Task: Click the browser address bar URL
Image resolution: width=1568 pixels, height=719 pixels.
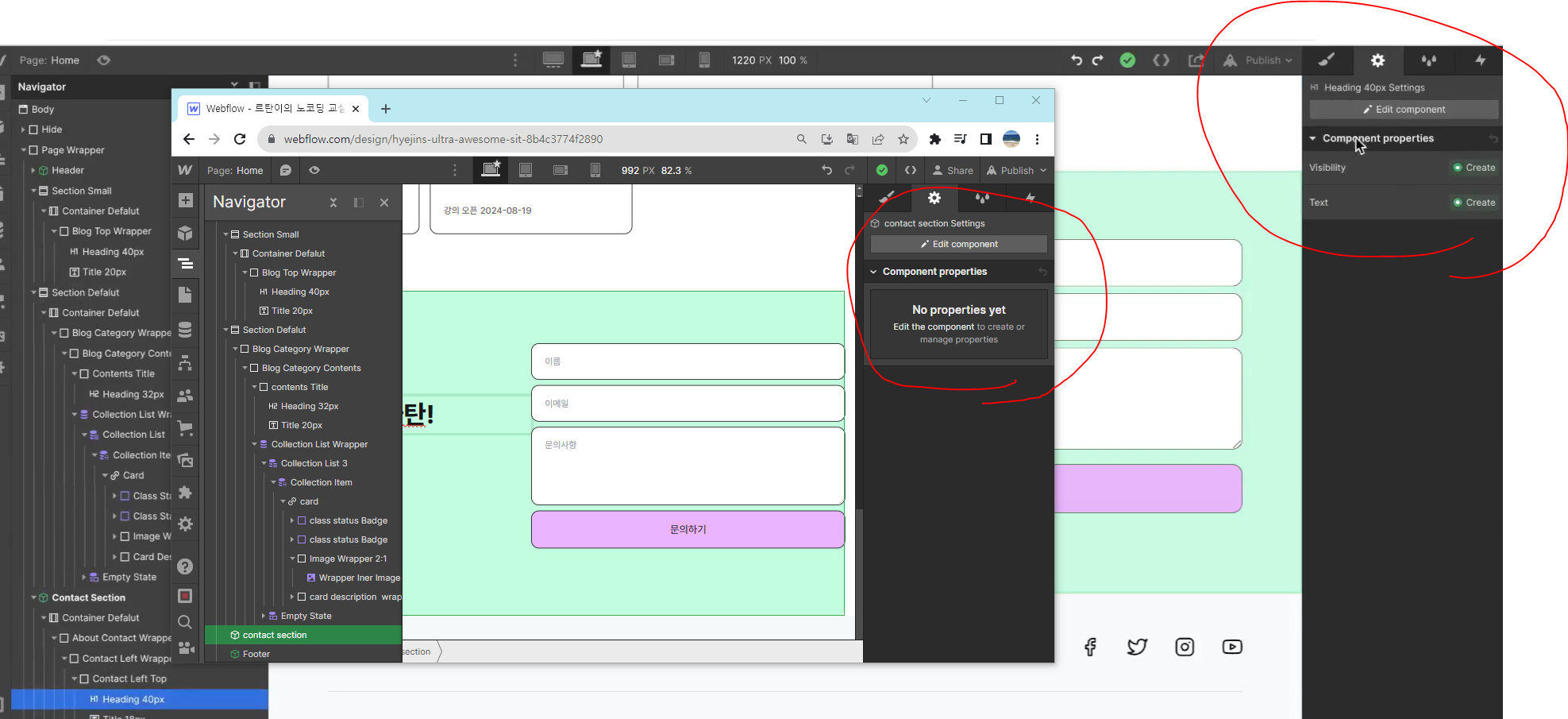Action: [x=443, y=139]
